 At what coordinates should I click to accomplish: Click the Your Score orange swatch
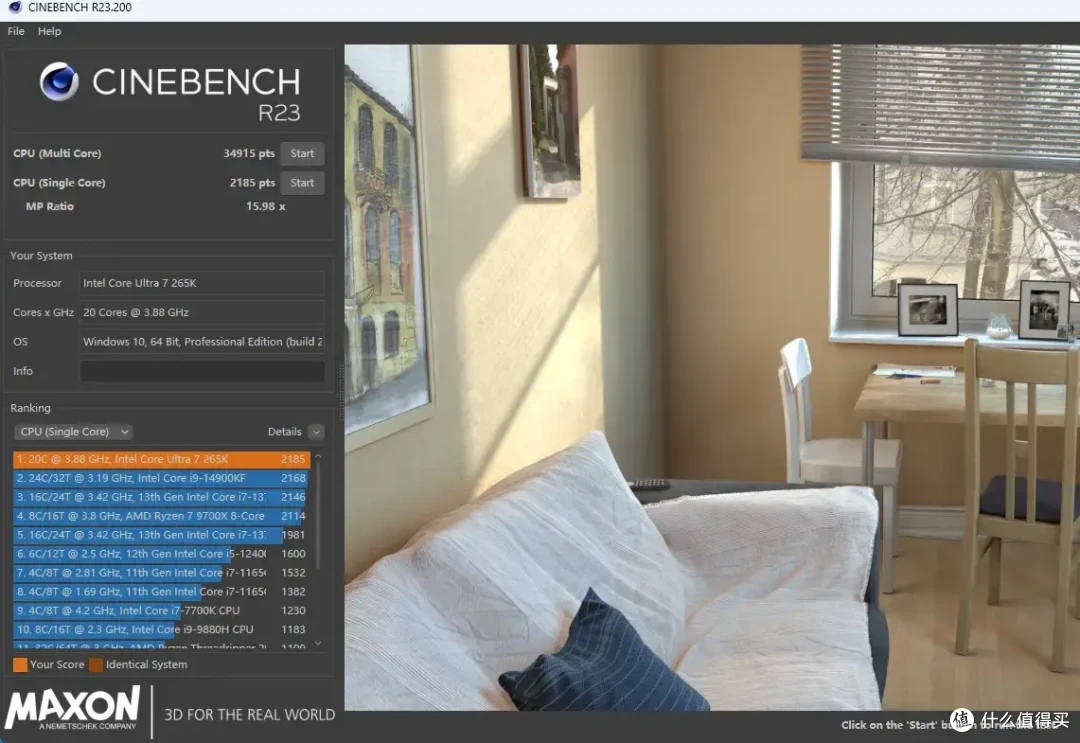click(21, 664)
